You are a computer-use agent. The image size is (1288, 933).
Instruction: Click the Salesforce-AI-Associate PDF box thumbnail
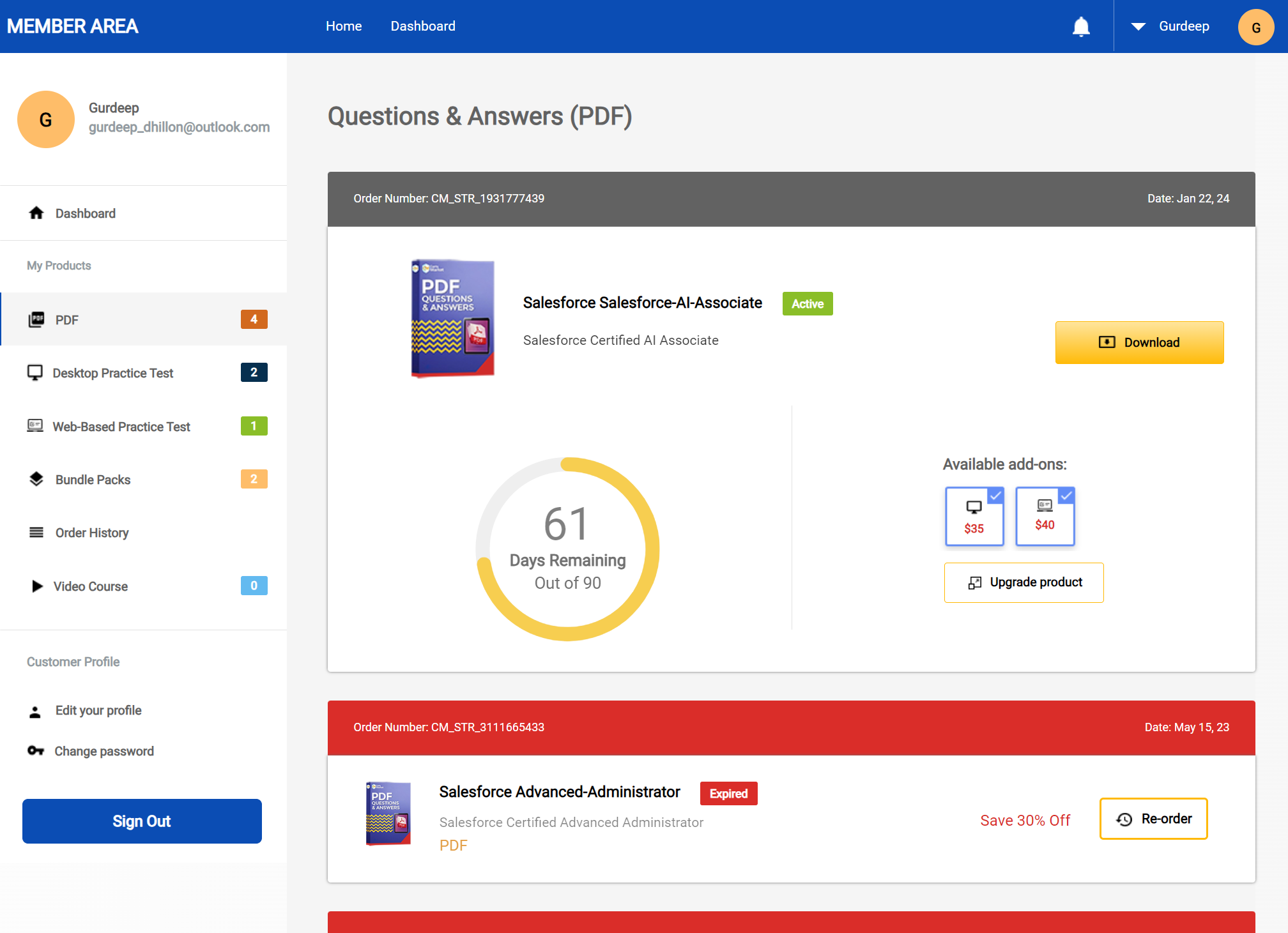pos(452,318)
